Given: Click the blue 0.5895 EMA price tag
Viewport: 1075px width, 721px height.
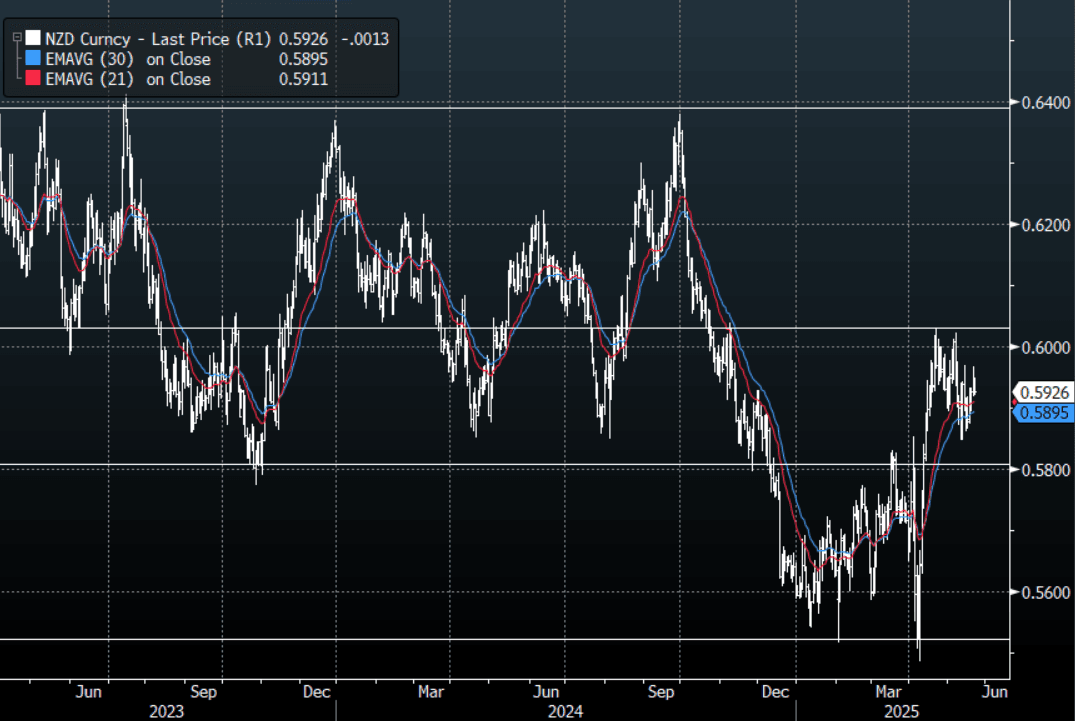Looking at the screenshot, I should coord(1044,412).
